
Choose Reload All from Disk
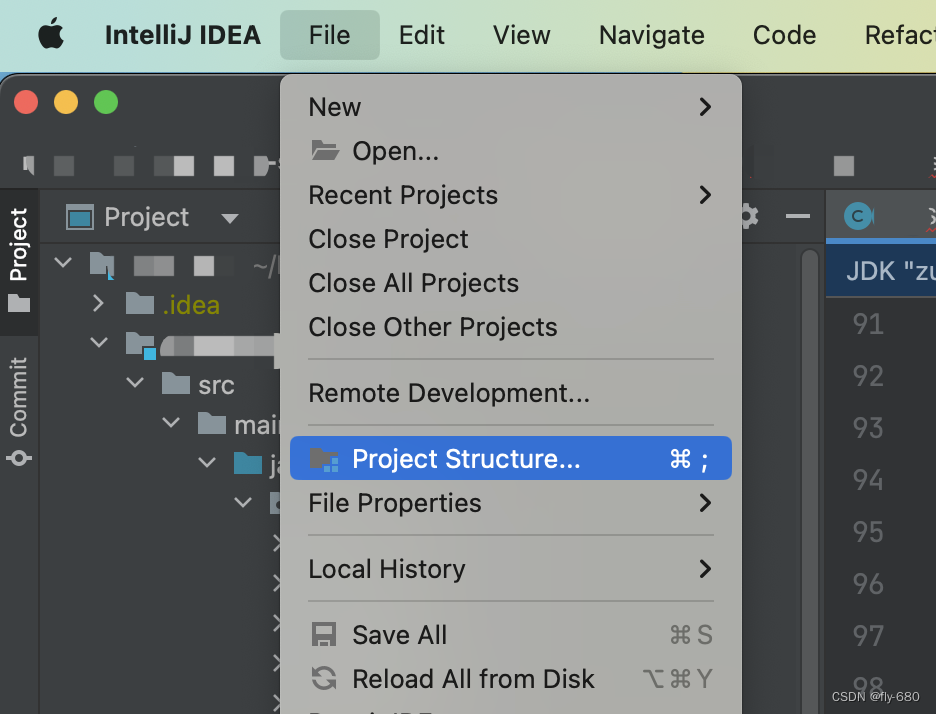point(510,679)
